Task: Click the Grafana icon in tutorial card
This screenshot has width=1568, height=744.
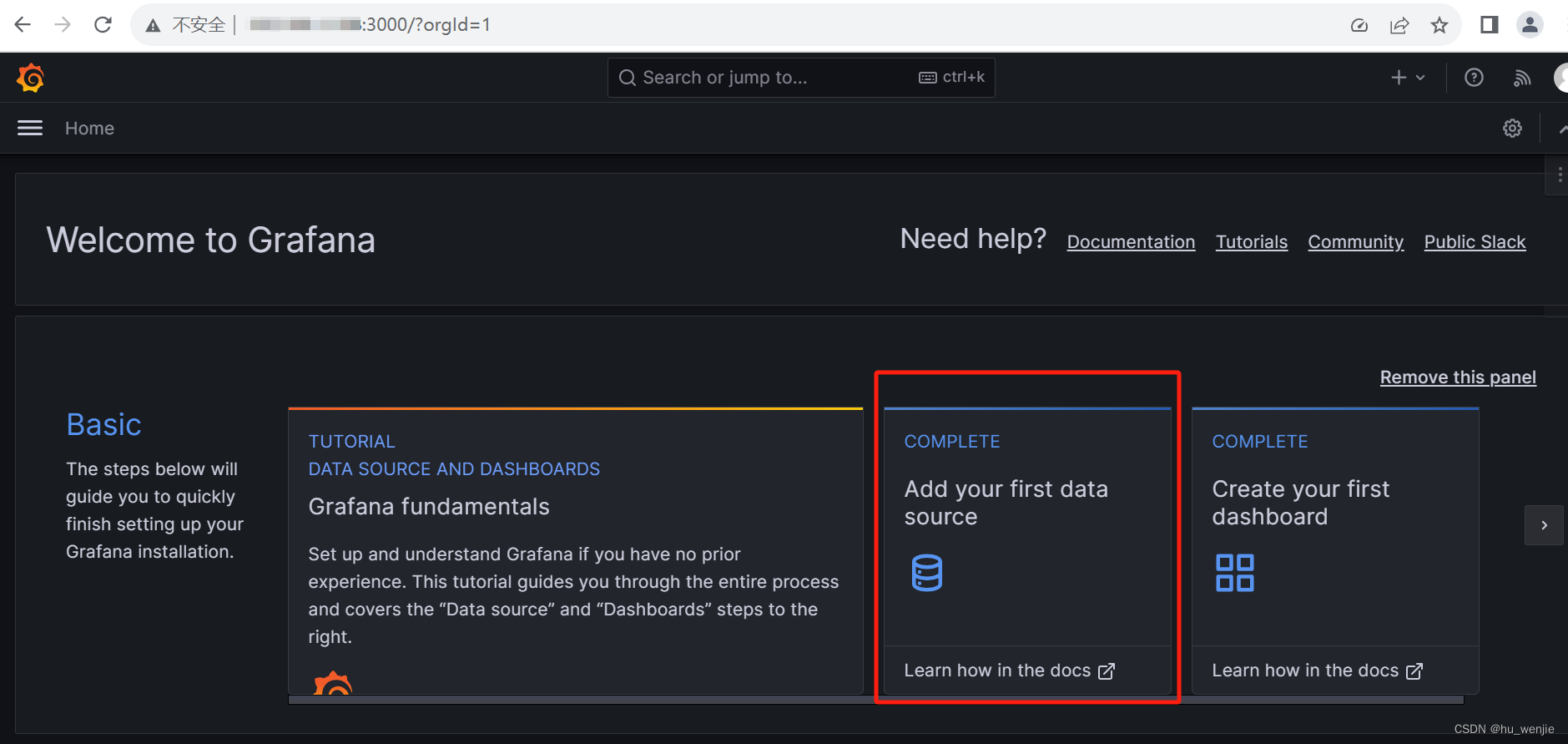Action: (x=333, y=682)
